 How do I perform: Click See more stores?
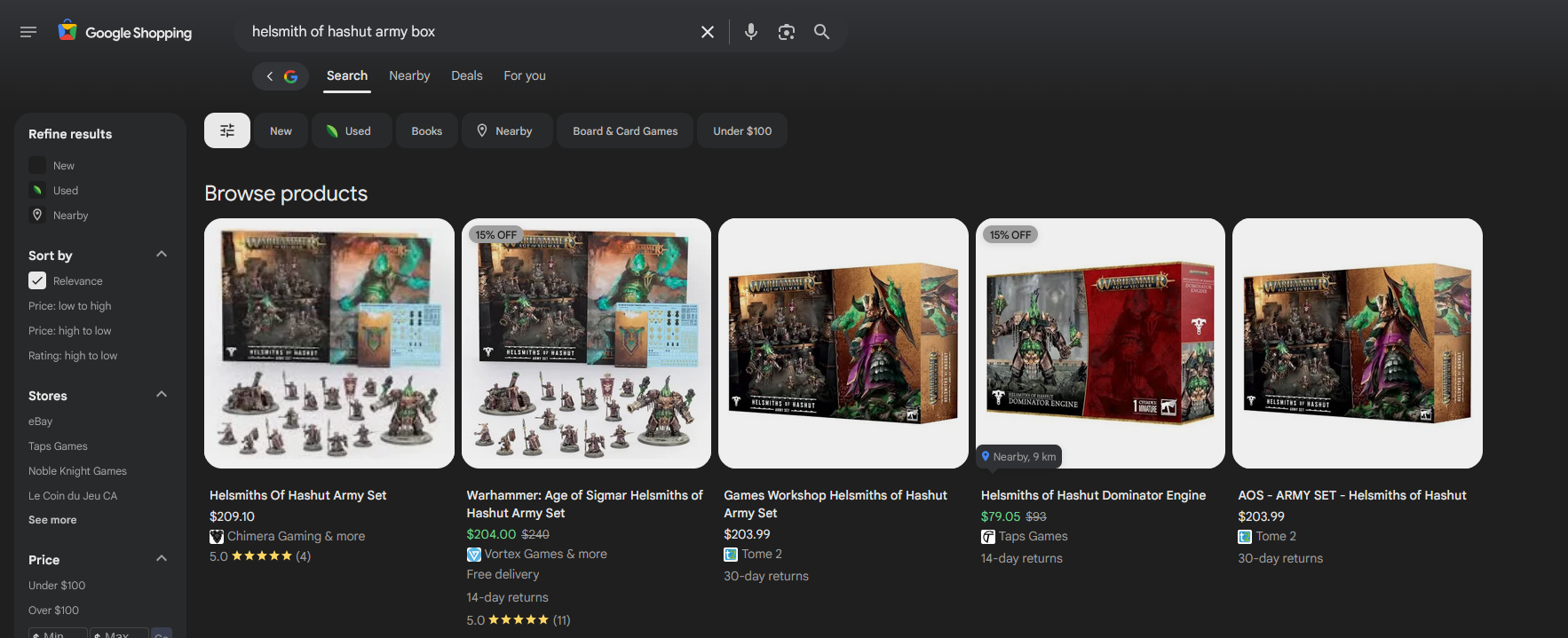click(52, 520)
